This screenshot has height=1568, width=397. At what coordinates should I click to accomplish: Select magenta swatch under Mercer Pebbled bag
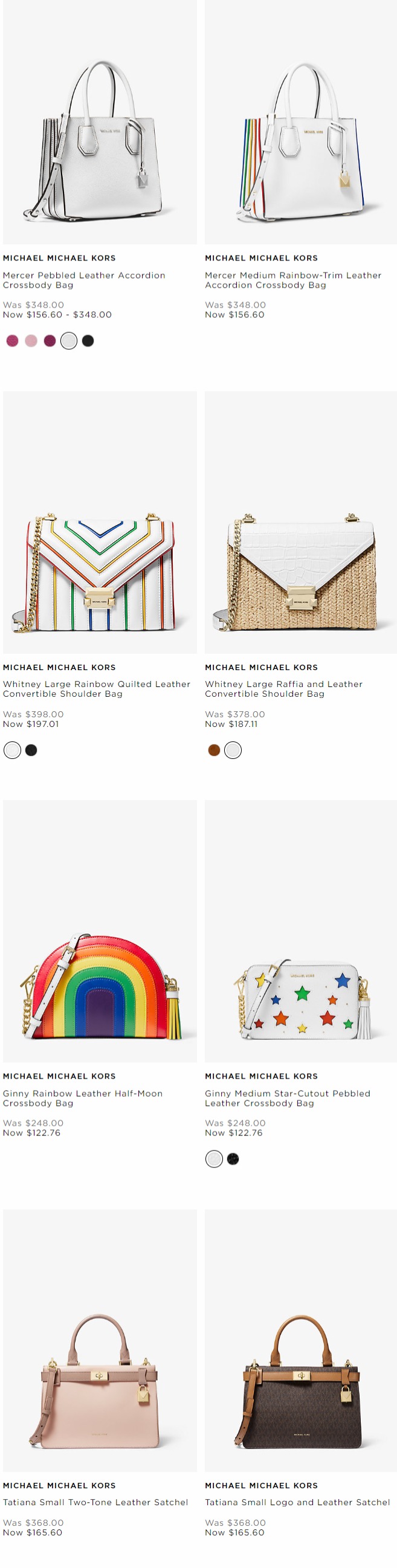[12, 341]
